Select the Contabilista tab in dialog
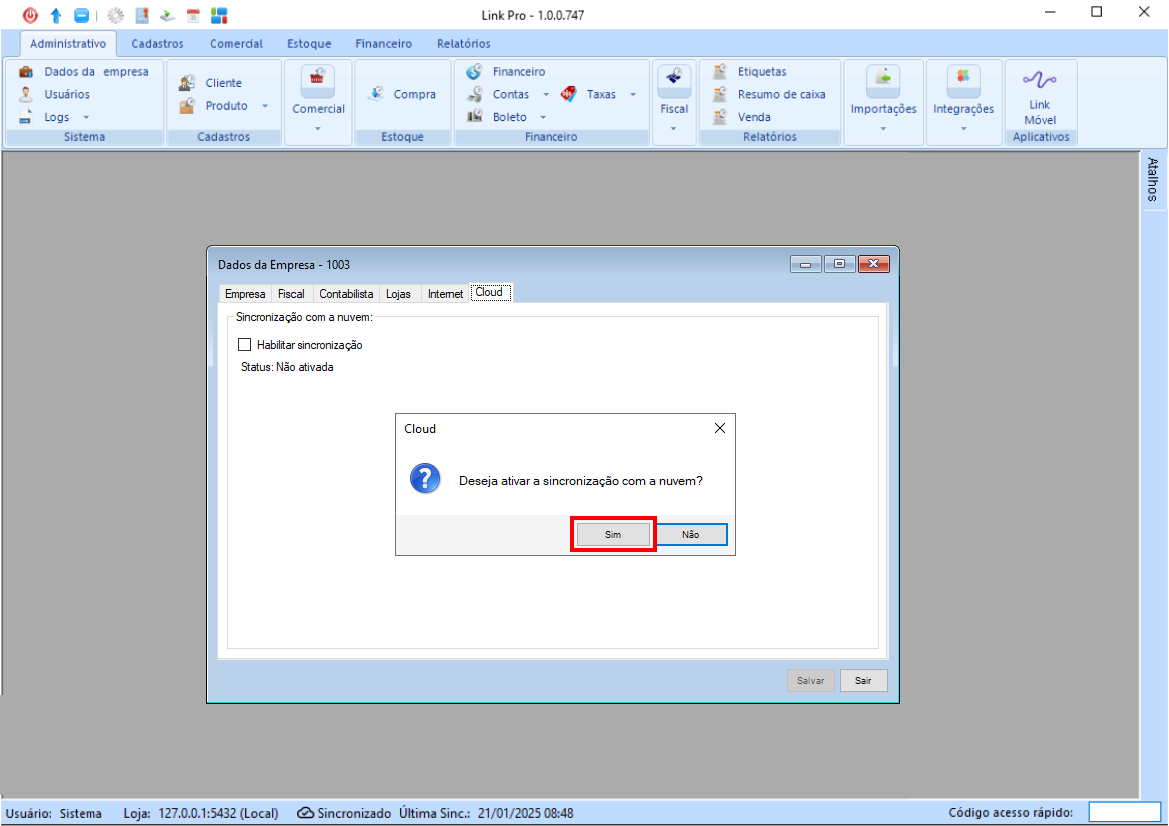Viewport: 1169px width, 826px height. (x=346, y=294)
